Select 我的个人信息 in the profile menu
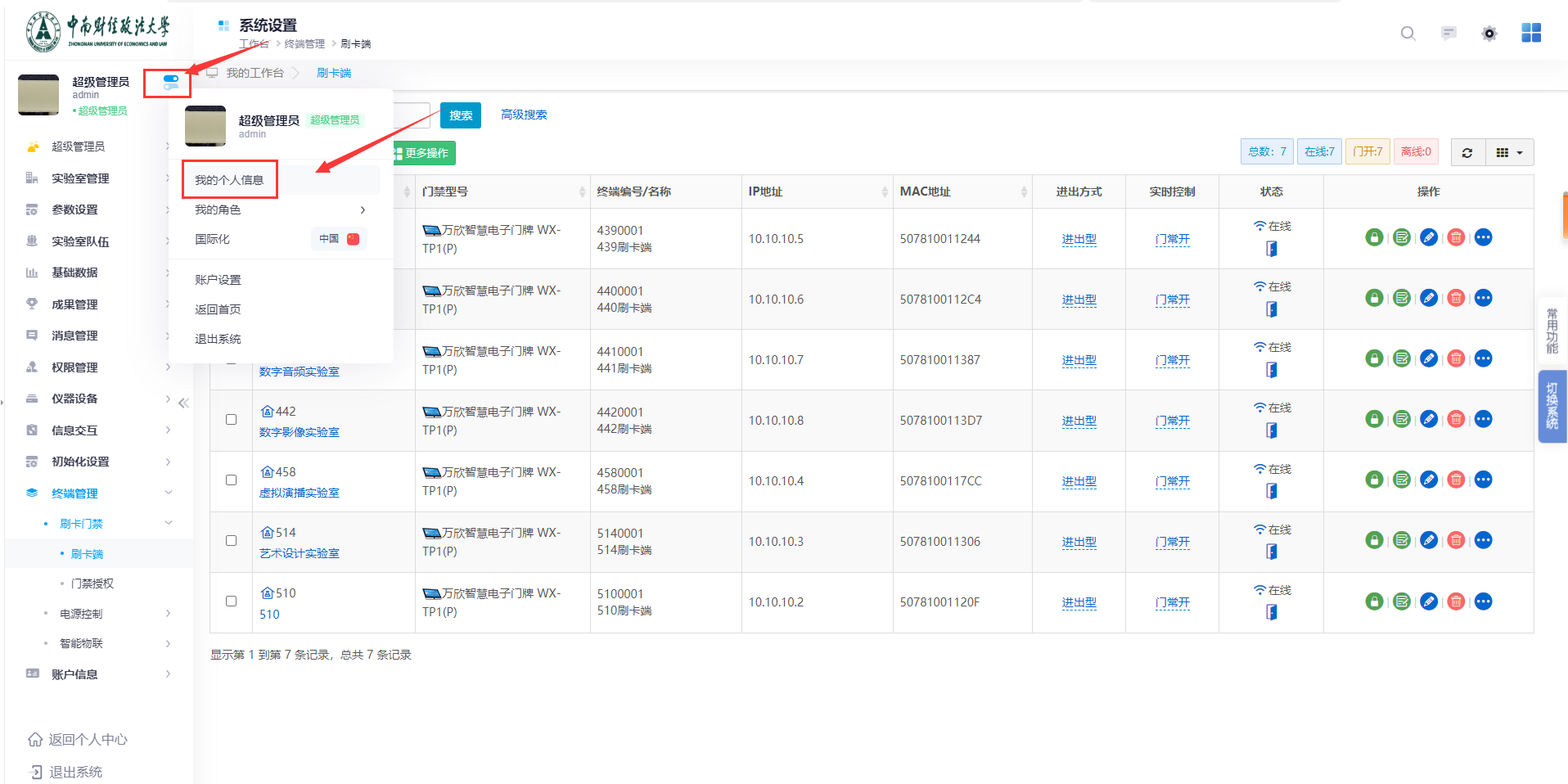This screenshot has width=1568, height=784. coord(229,180)
